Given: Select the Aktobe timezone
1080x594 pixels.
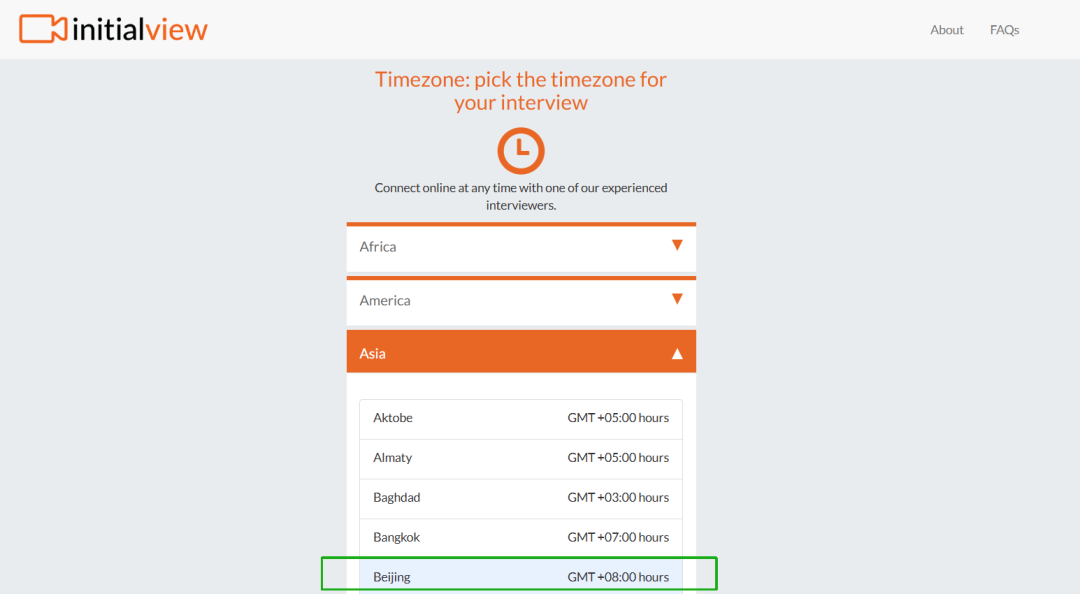Looking at the screenshot, I should pos(521,419).
